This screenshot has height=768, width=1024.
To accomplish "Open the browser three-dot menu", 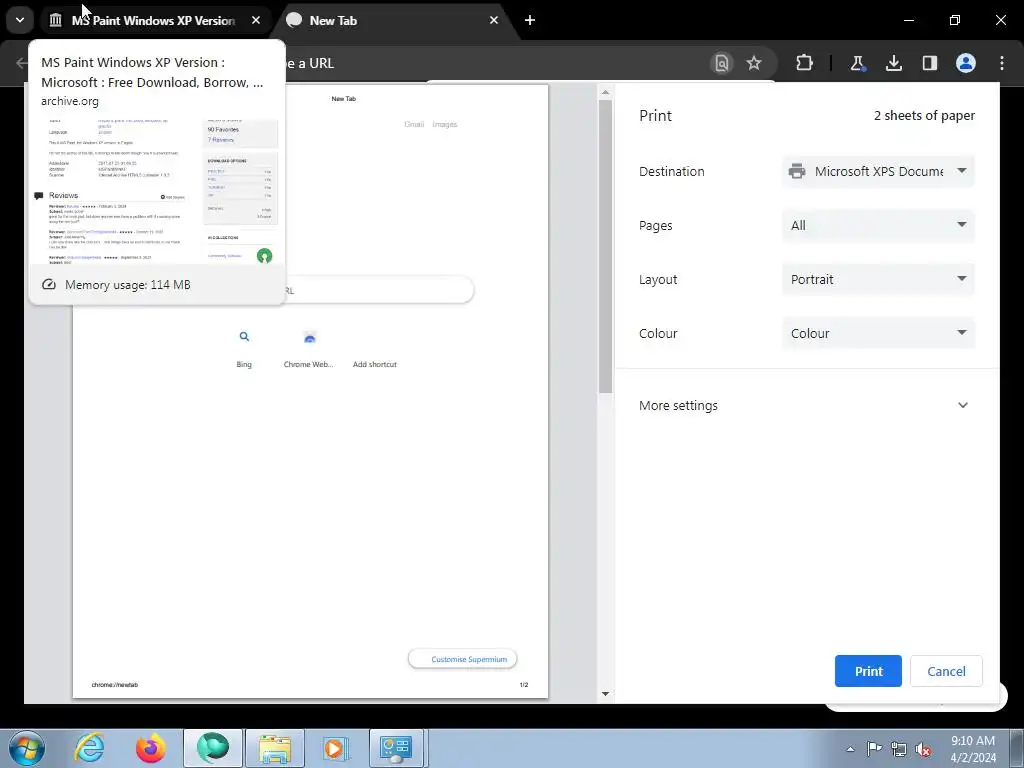I will [x=1002, y=63].
